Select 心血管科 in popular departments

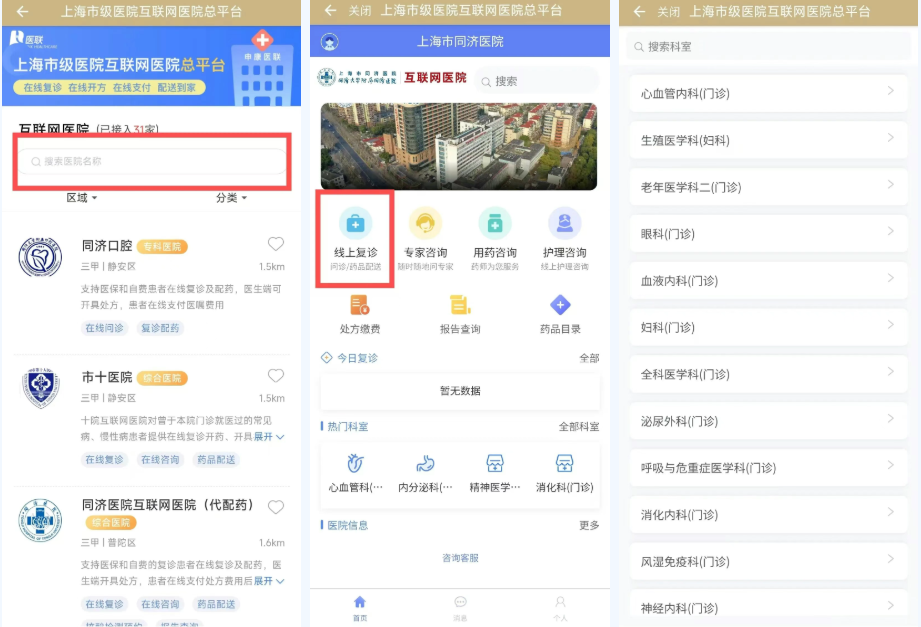point(355,473)
